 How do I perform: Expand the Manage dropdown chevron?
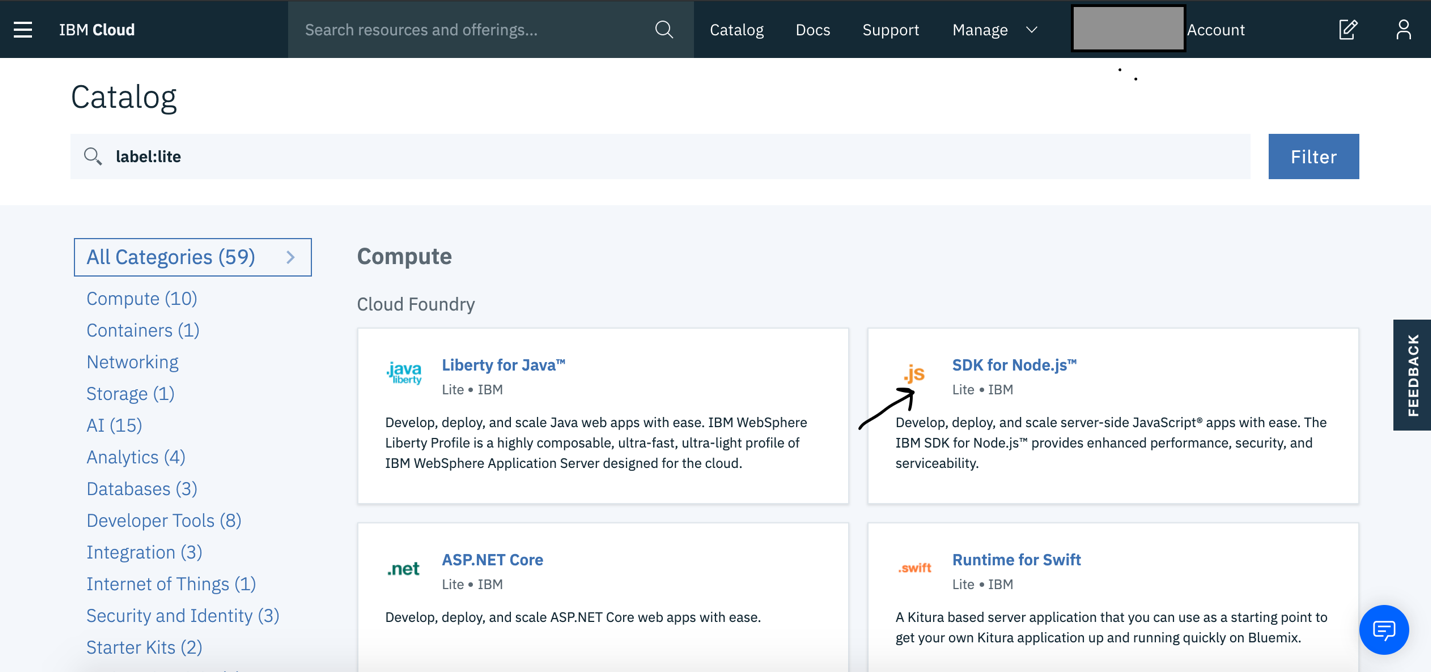1032,30
